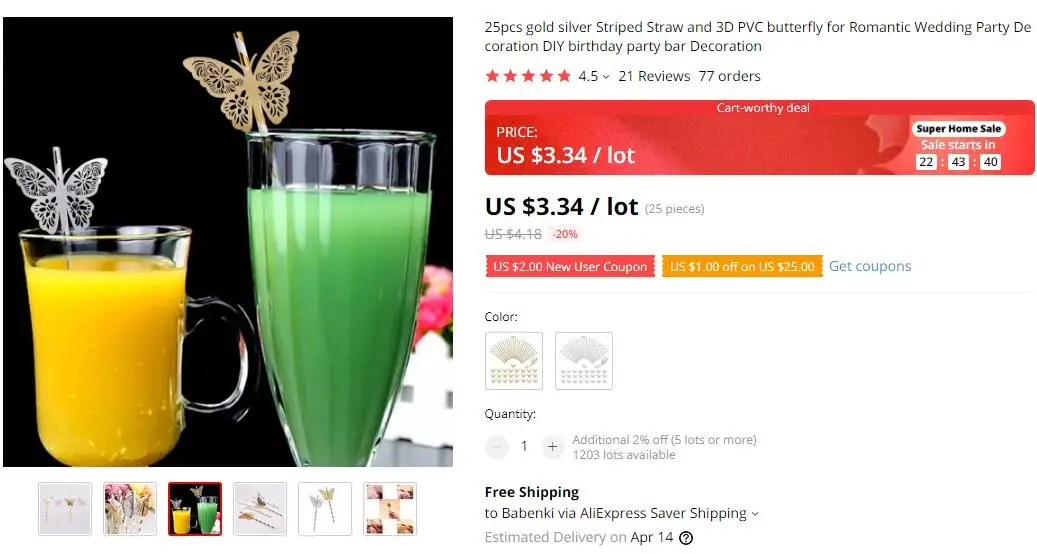Click the estimated delivery help question-mark icon
The height and width of the screenshot is (554, 1037).
(x=686, y=537)
